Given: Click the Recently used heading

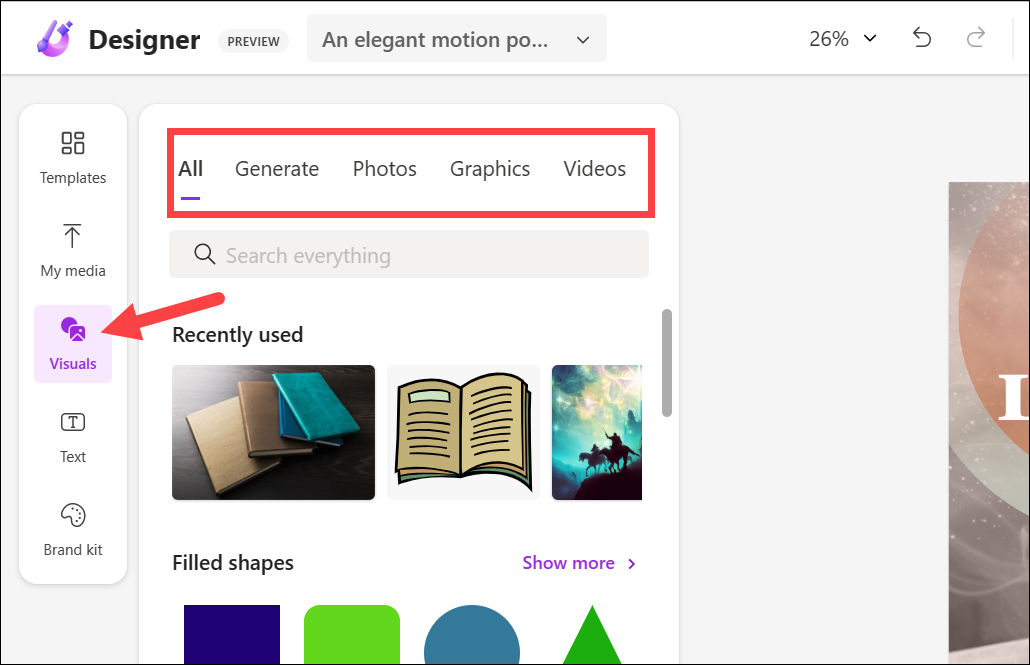Looking at the screenshot, I should pos(238,335).
